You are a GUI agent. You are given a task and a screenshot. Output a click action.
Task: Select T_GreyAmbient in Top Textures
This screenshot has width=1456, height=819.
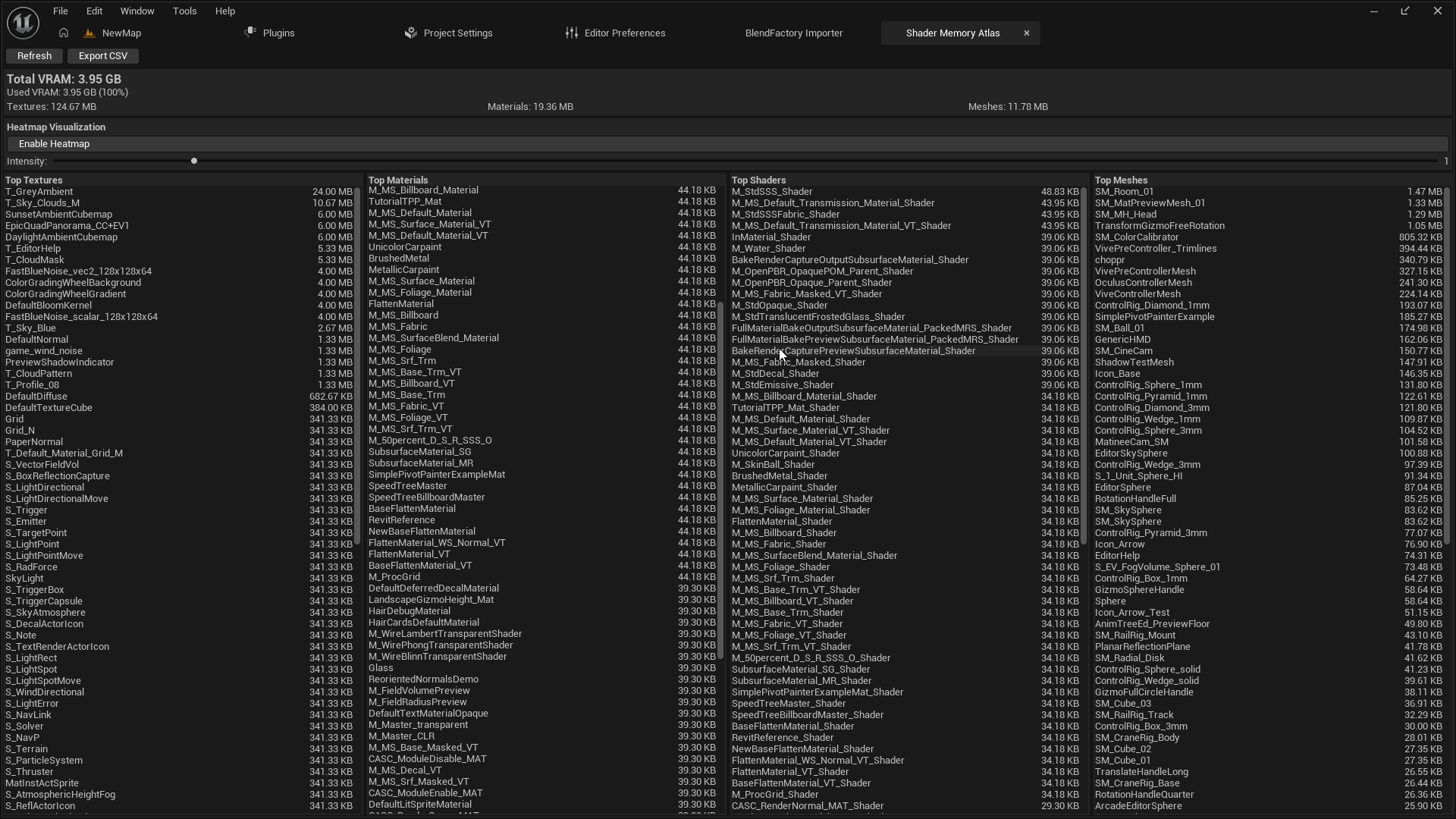click(x=179, y=192)
